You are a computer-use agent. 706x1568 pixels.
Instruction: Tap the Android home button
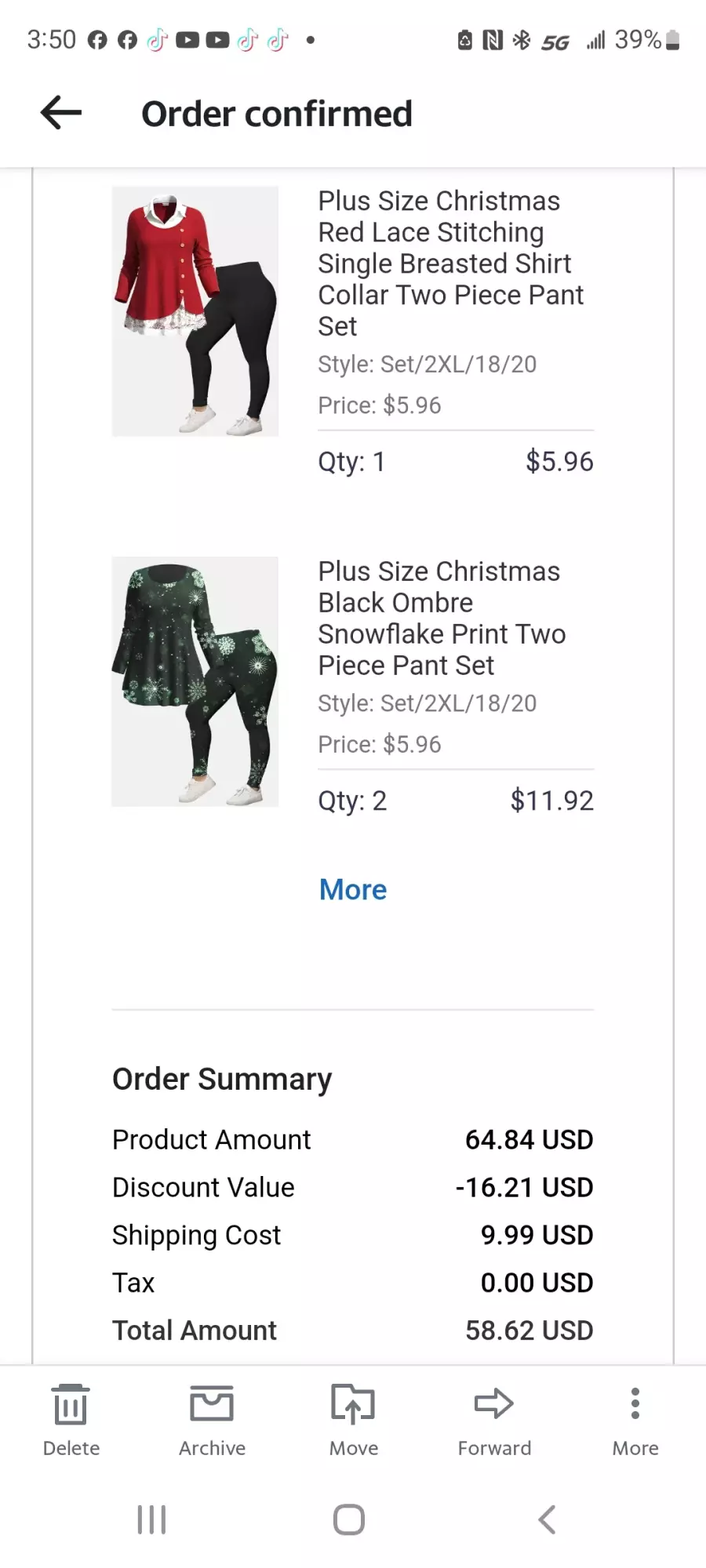click(349, 1519)
